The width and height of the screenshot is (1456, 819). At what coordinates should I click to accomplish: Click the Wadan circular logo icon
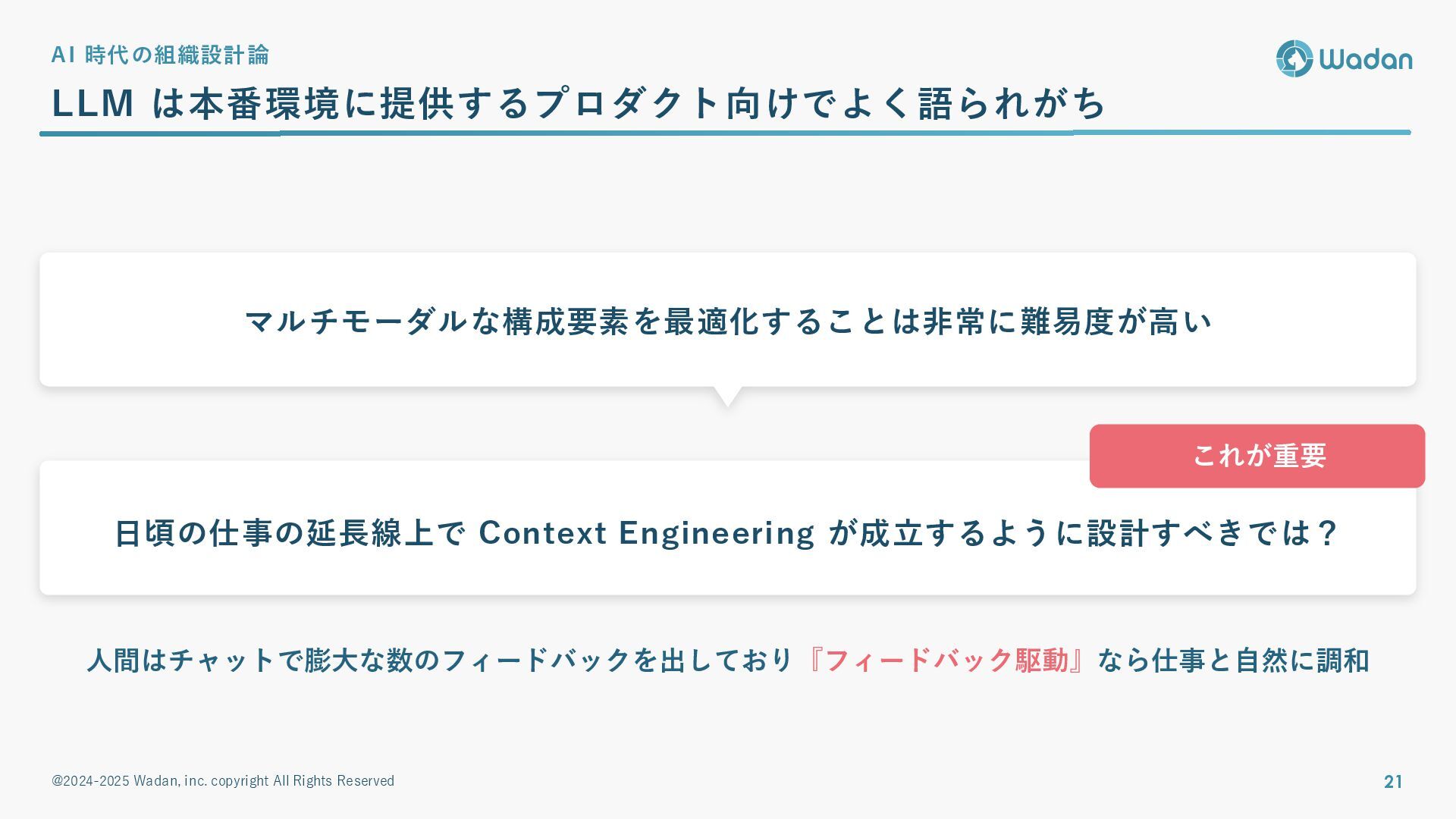pos(1294,58)
